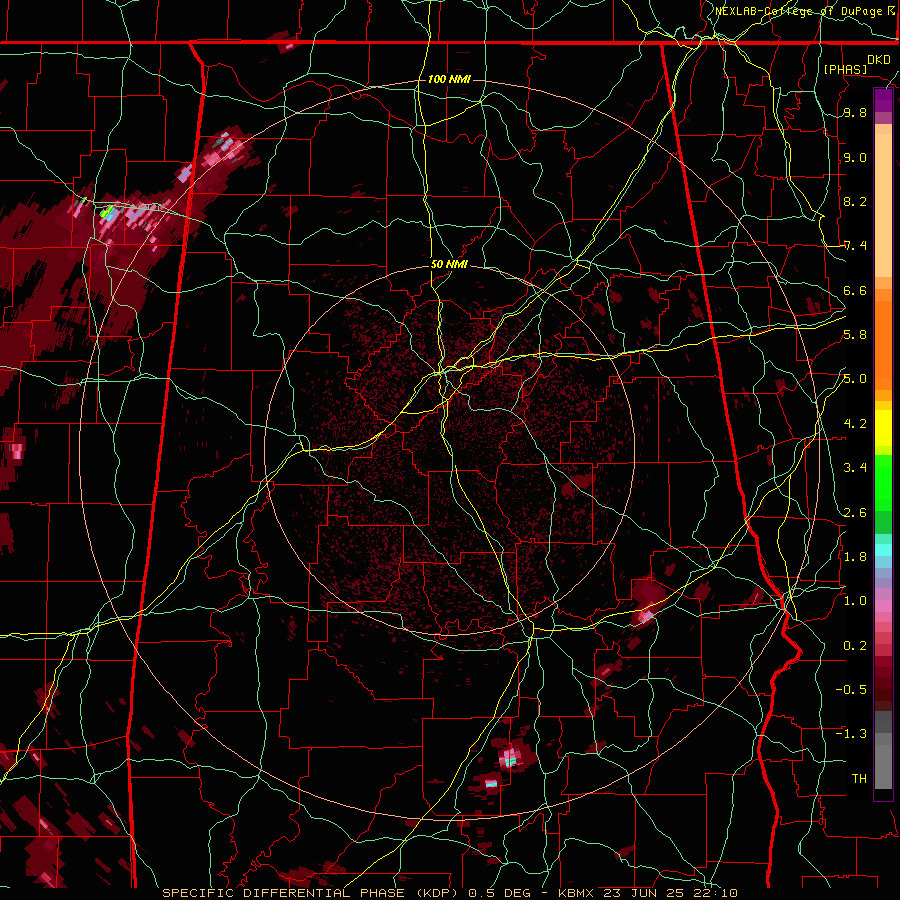Click the "TH" threshold label
The image size is (900, 900).
pos(859,779)
